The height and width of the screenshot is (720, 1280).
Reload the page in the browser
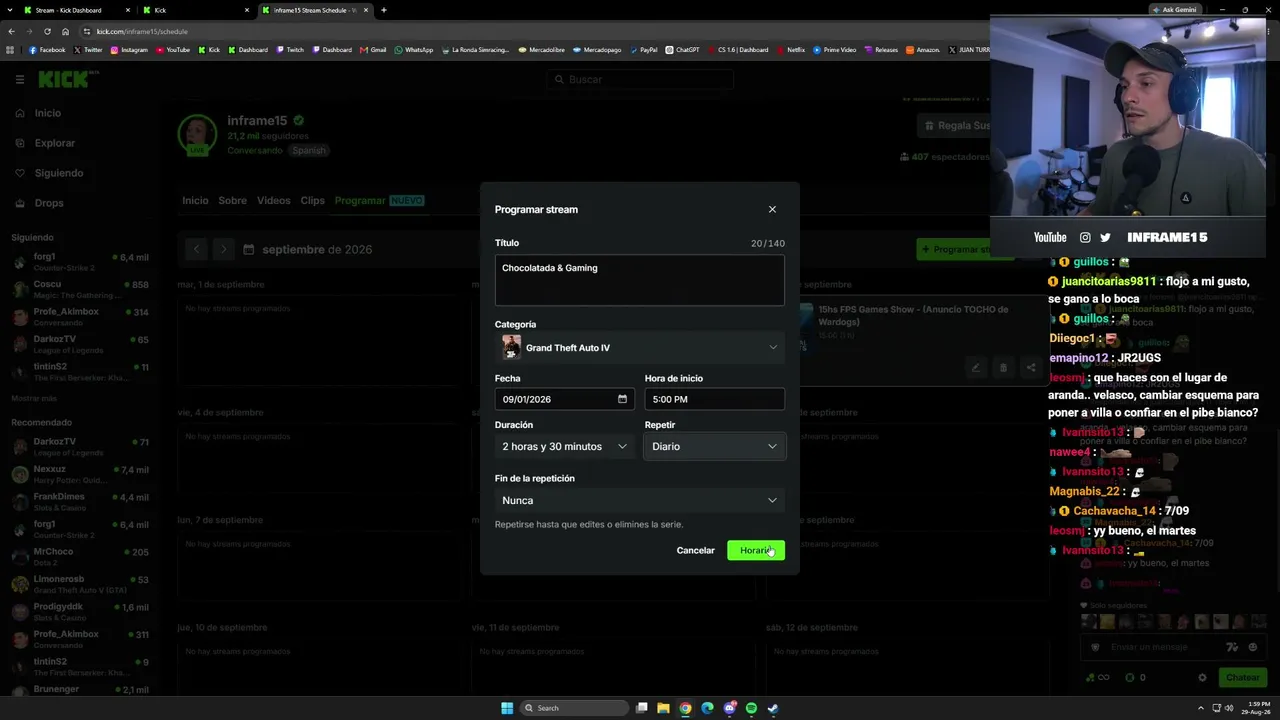coord(45,31)
